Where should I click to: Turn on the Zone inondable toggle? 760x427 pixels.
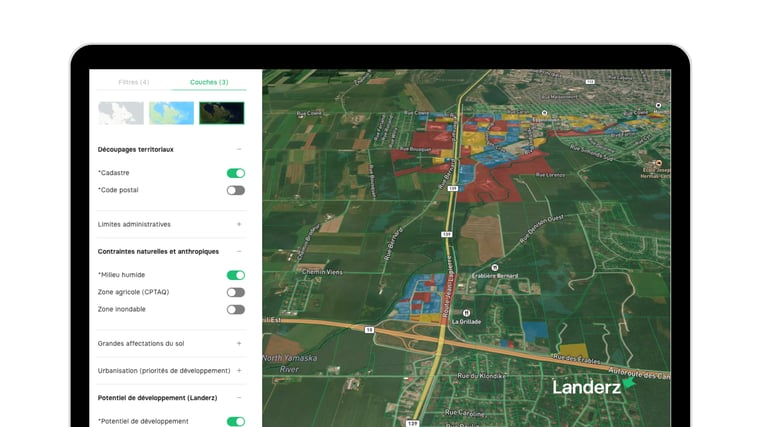click(x=236, y=310)
